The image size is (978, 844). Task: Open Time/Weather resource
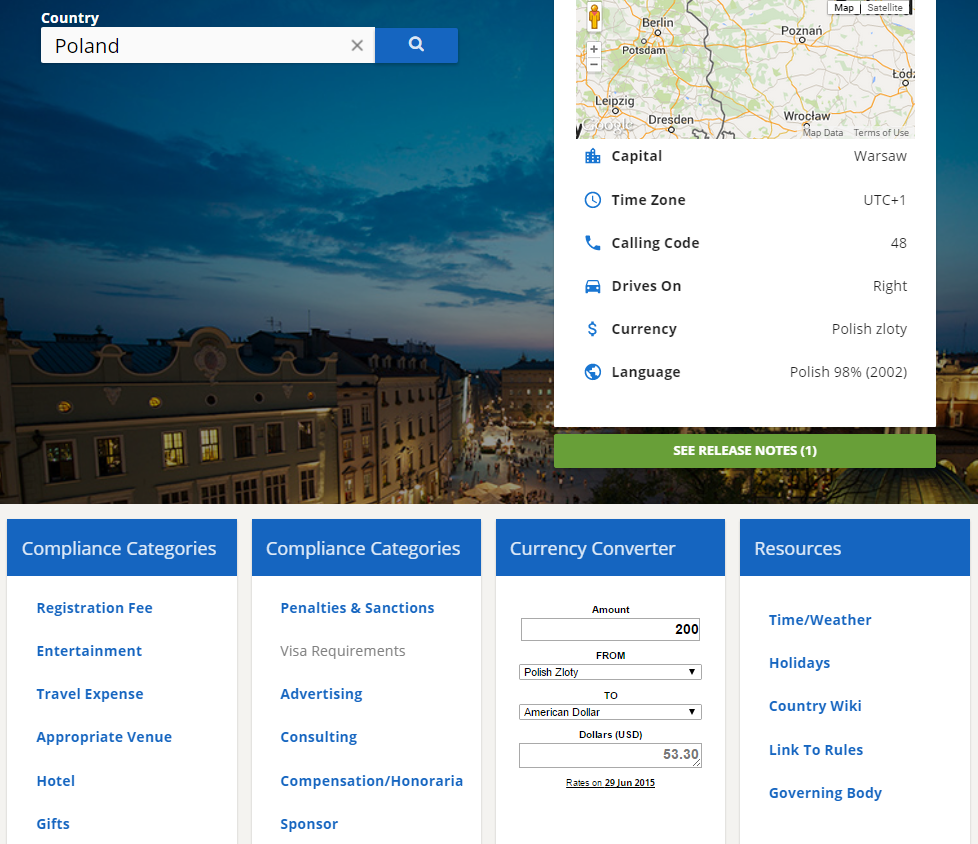tap(820, 619)
